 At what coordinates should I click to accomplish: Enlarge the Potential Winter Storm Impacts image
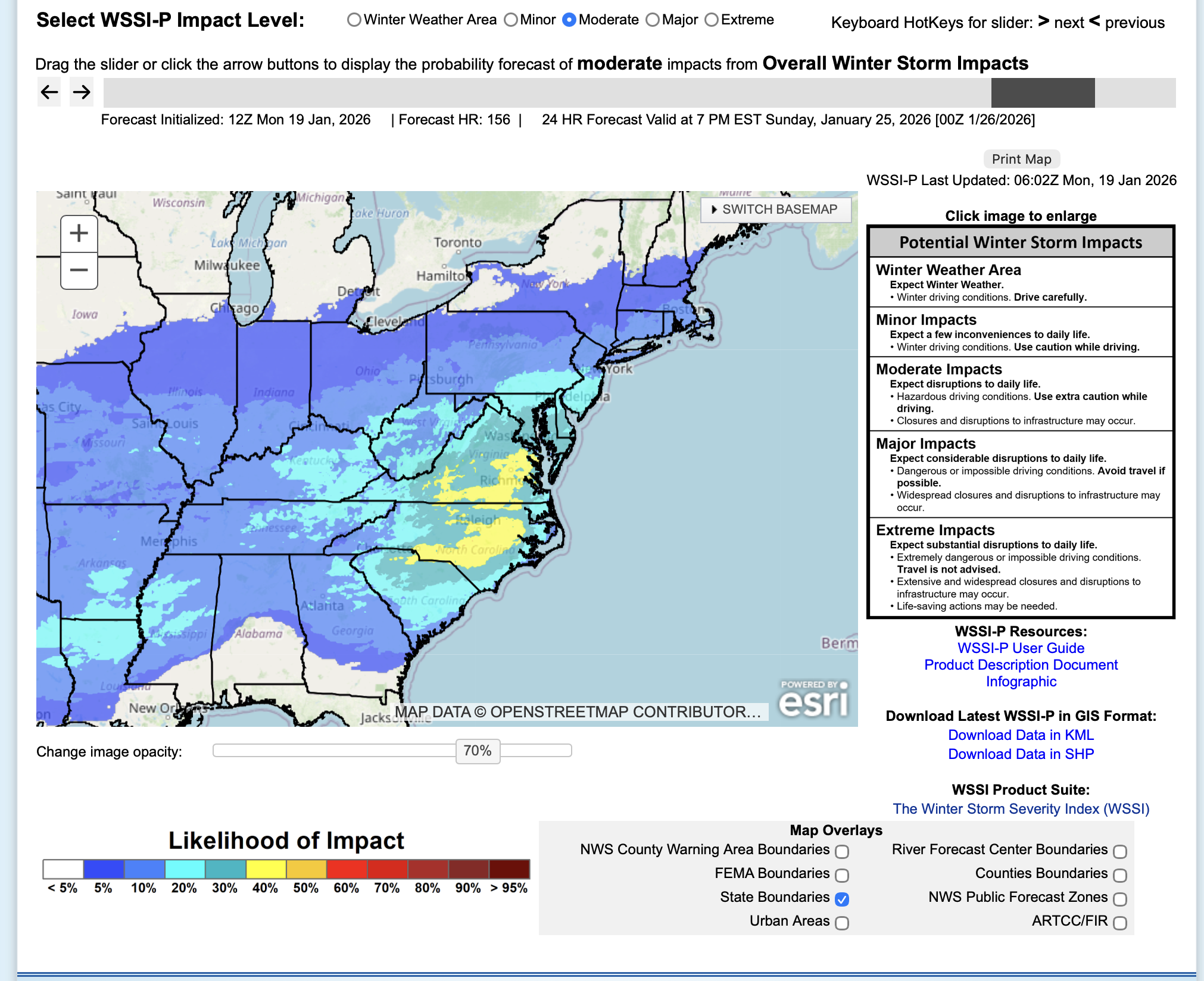click(1021, 421)
